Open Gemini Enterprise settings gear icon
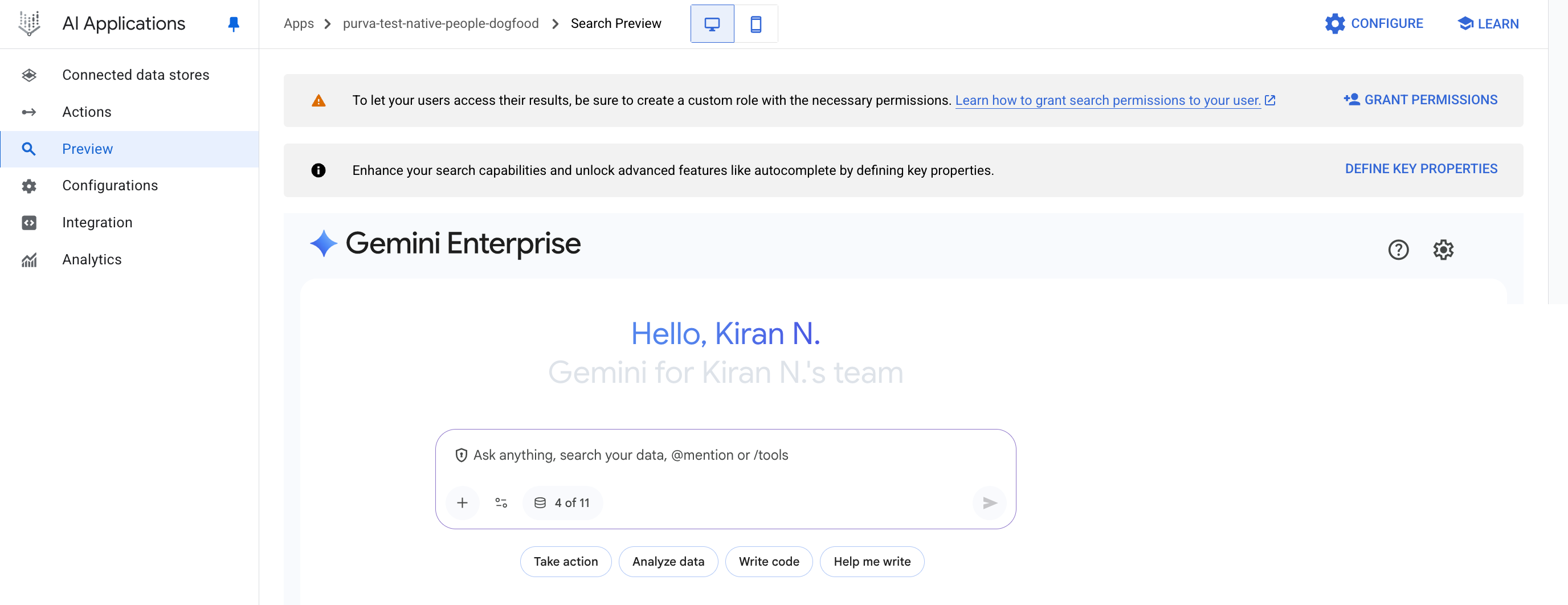The height and width of the screenshot is (605, 1568). [1443, 250]
